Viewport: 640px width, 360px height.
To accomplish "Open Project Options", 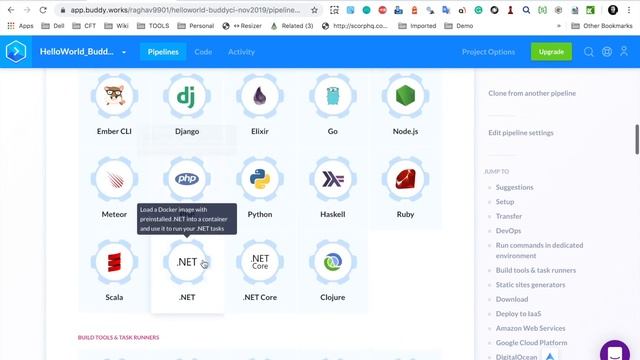I will click(488, 52).
